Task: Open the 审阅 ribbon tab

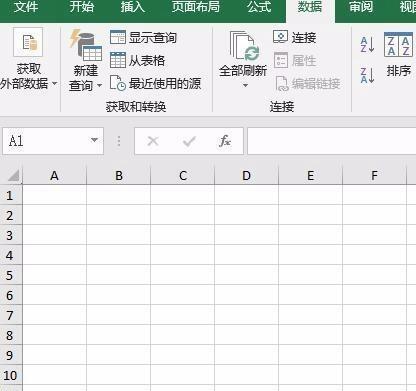Action: click(x=361, y=7)
